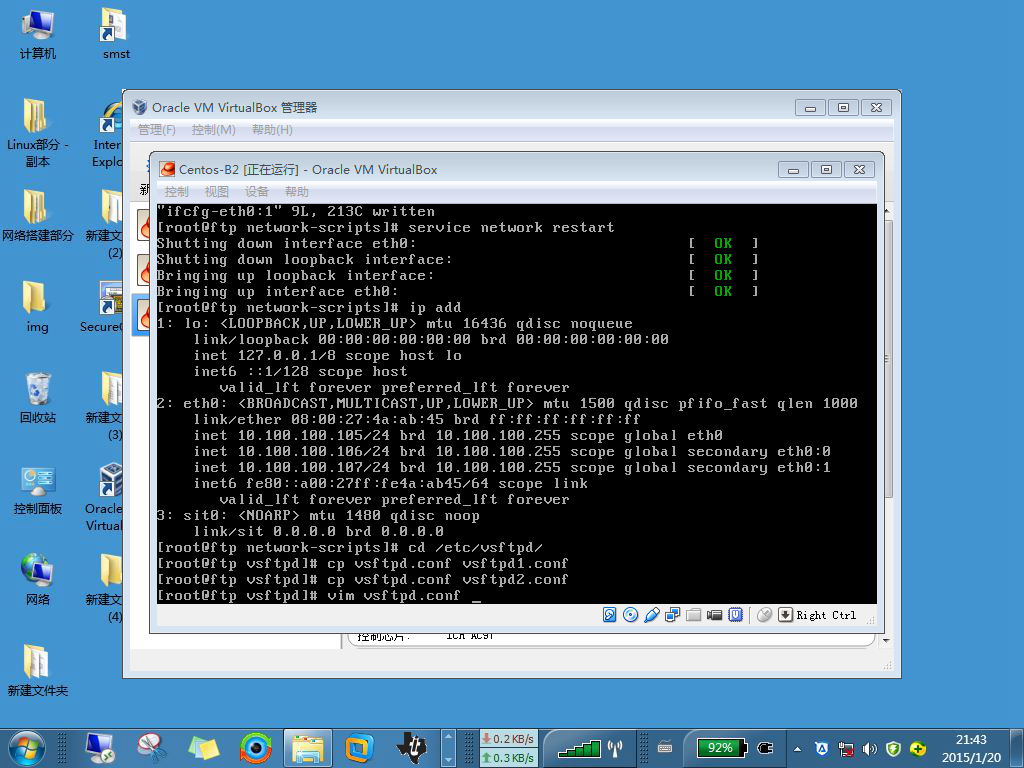The height and width of the screenshot is (768, 1024).
Task: Click the host key down-arrow indicator
Action: point(785,615)
